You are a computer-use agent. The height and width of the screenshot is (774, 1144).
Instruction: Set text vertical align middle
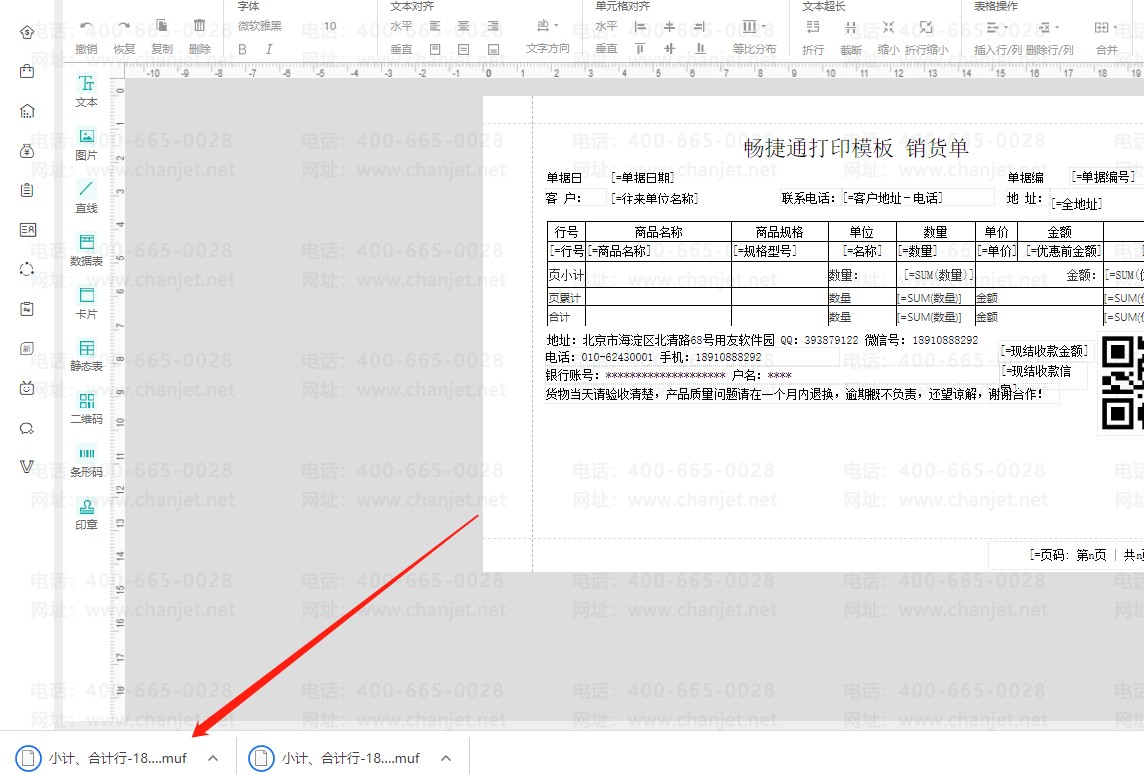[463, 50]
